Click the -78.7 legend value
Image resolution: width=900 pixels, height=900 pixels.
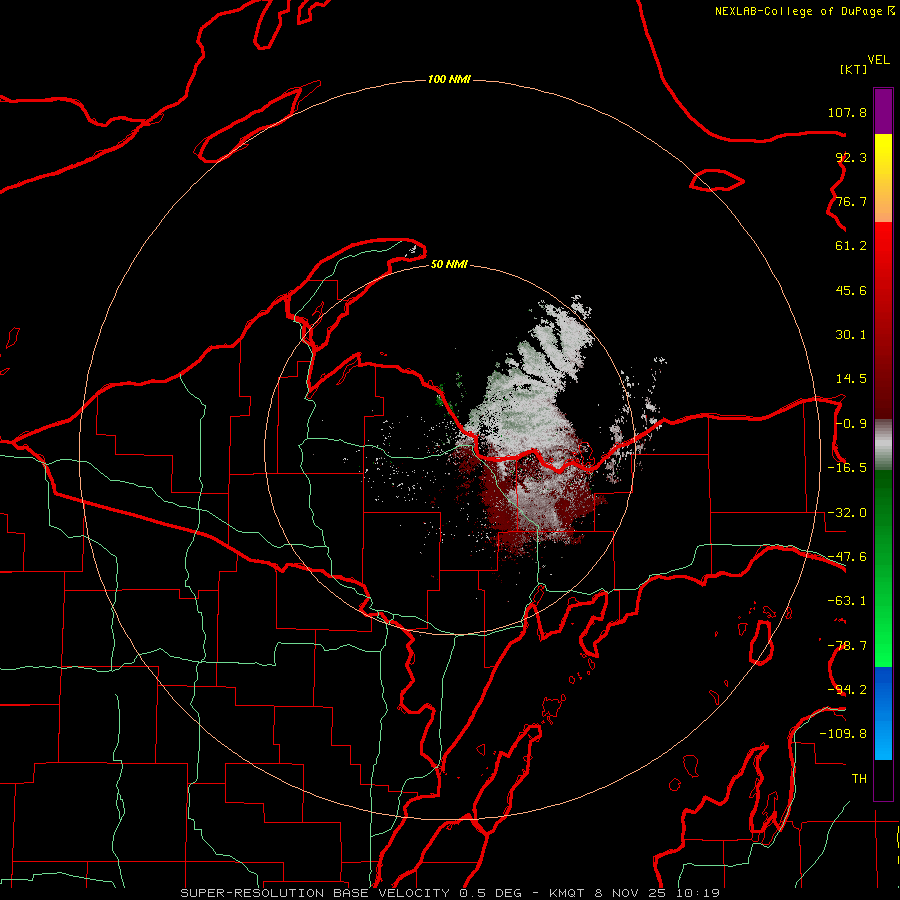point(847,646)
